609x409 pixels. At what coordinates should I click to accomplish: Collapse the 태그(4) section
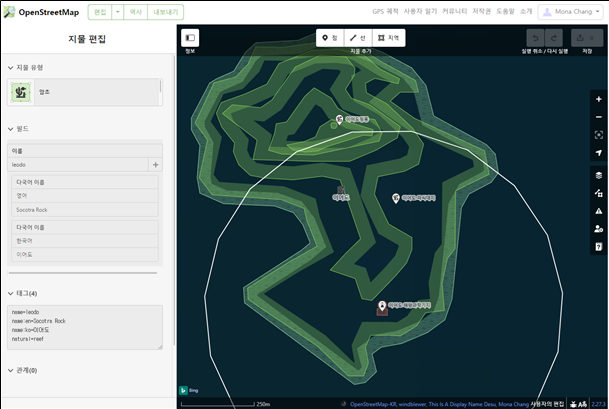tap(22, 293)
